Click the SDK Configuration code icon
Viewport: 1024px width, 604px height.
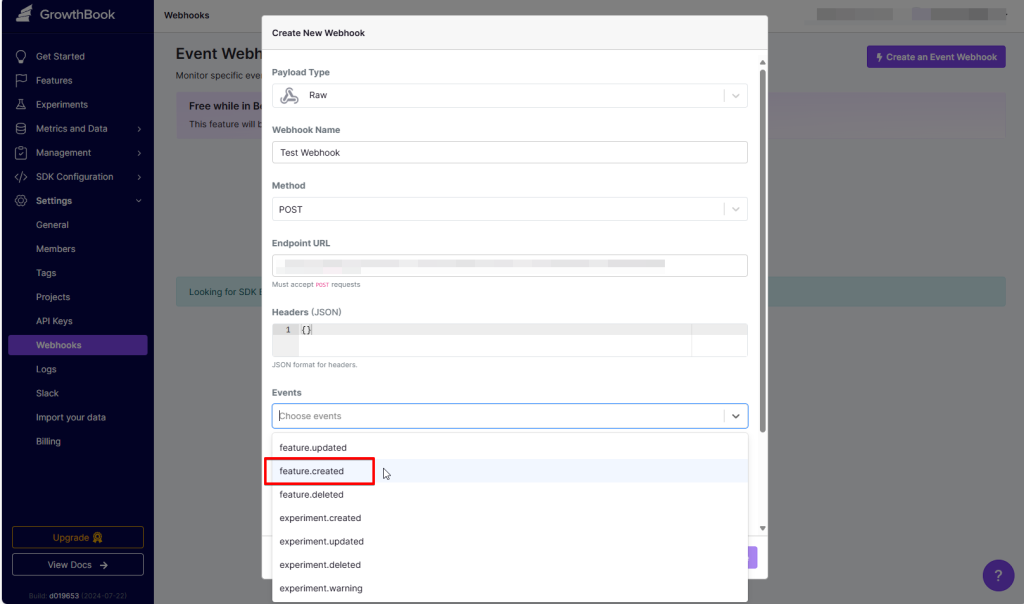(x=20, y=177)
